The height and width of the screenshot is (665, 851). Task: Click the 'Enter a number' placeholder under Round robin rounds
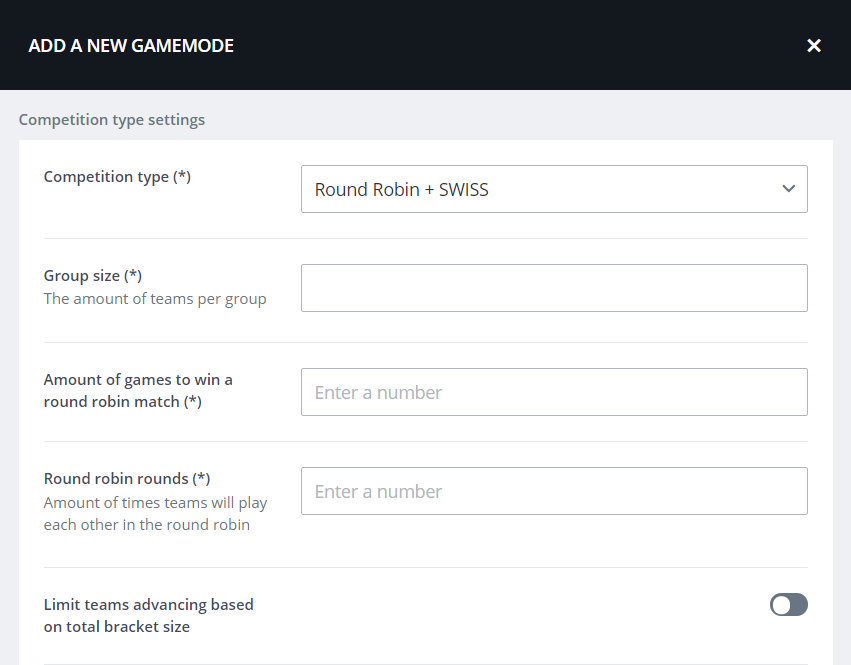pos(378,492)
